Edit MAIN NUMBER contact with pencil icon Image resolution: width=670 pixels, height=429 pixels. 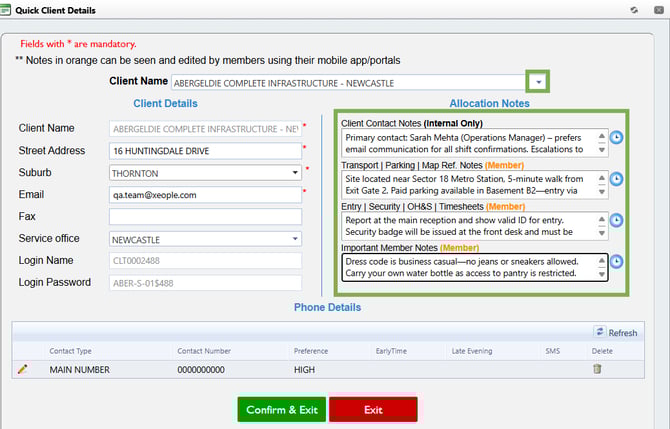point(23,369)
